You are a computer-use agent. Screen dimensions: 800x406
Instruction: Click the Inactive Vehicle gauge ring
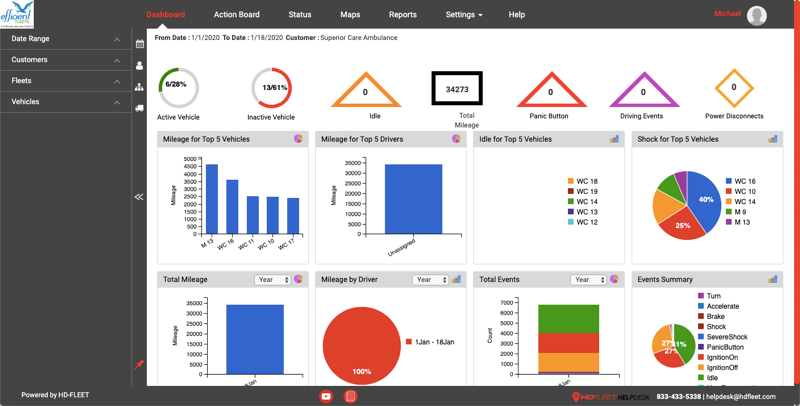(271, 88)
